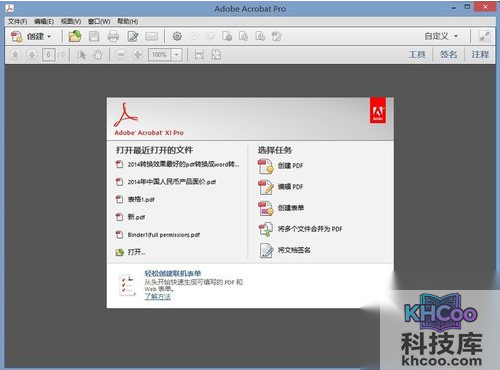
Task: Open the 编辑(E) menu
Action: click(44, 22)
